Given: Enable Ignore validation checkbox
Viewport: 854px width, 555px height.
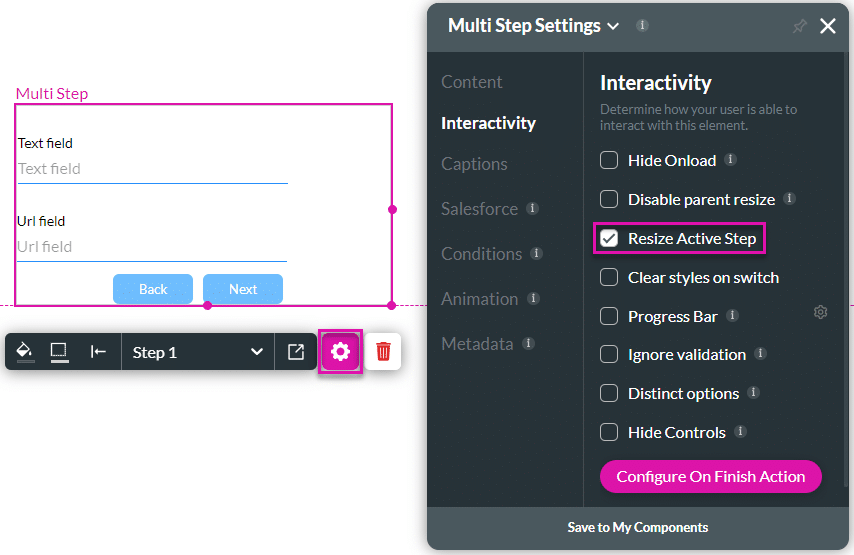Looking at the screenshot, I should pyautogui.click(x=609, y=355).
